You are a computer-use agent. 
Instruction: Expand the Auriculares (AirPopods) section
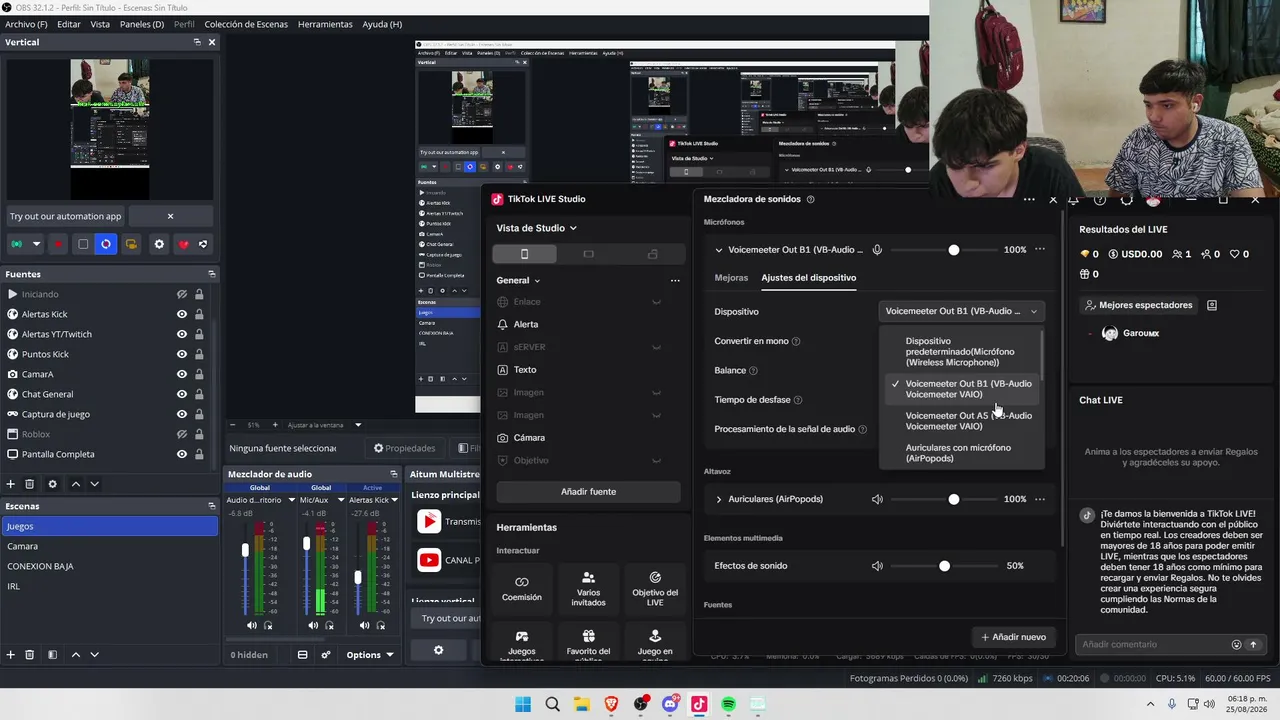(x=718, y=499)
